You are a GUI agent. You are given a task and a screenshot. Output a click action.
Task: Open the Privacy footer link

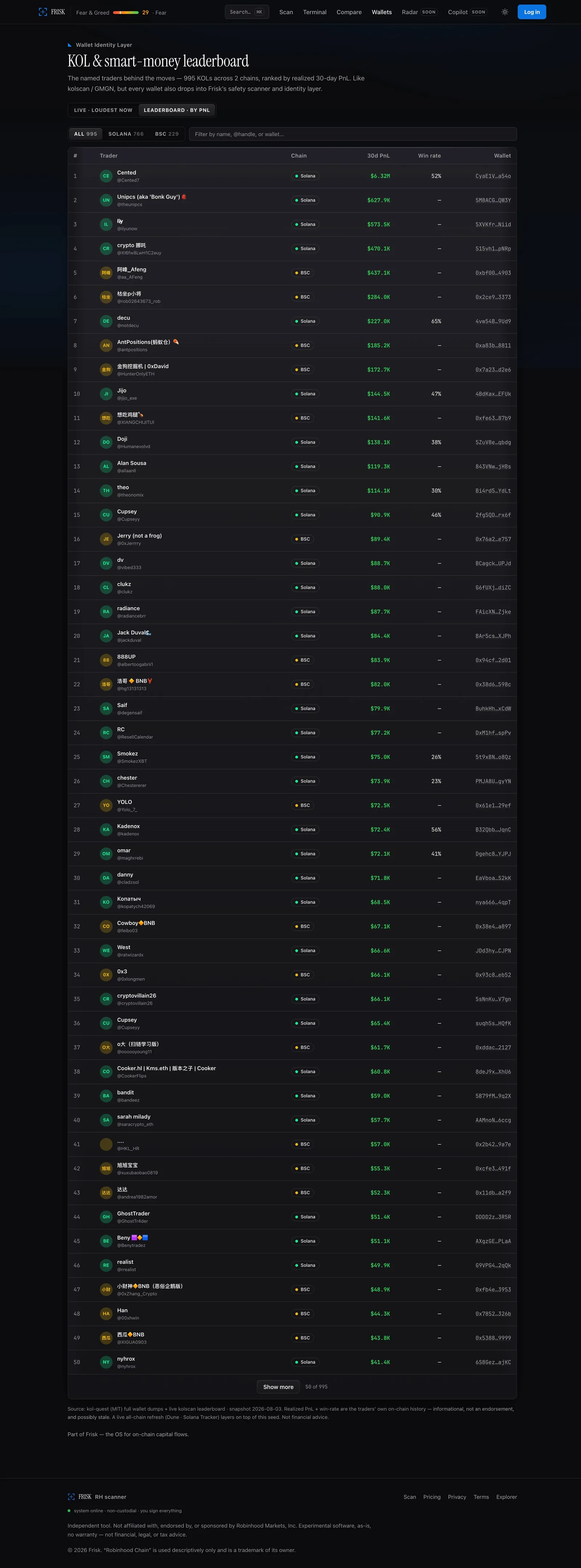click(457, 1497)
